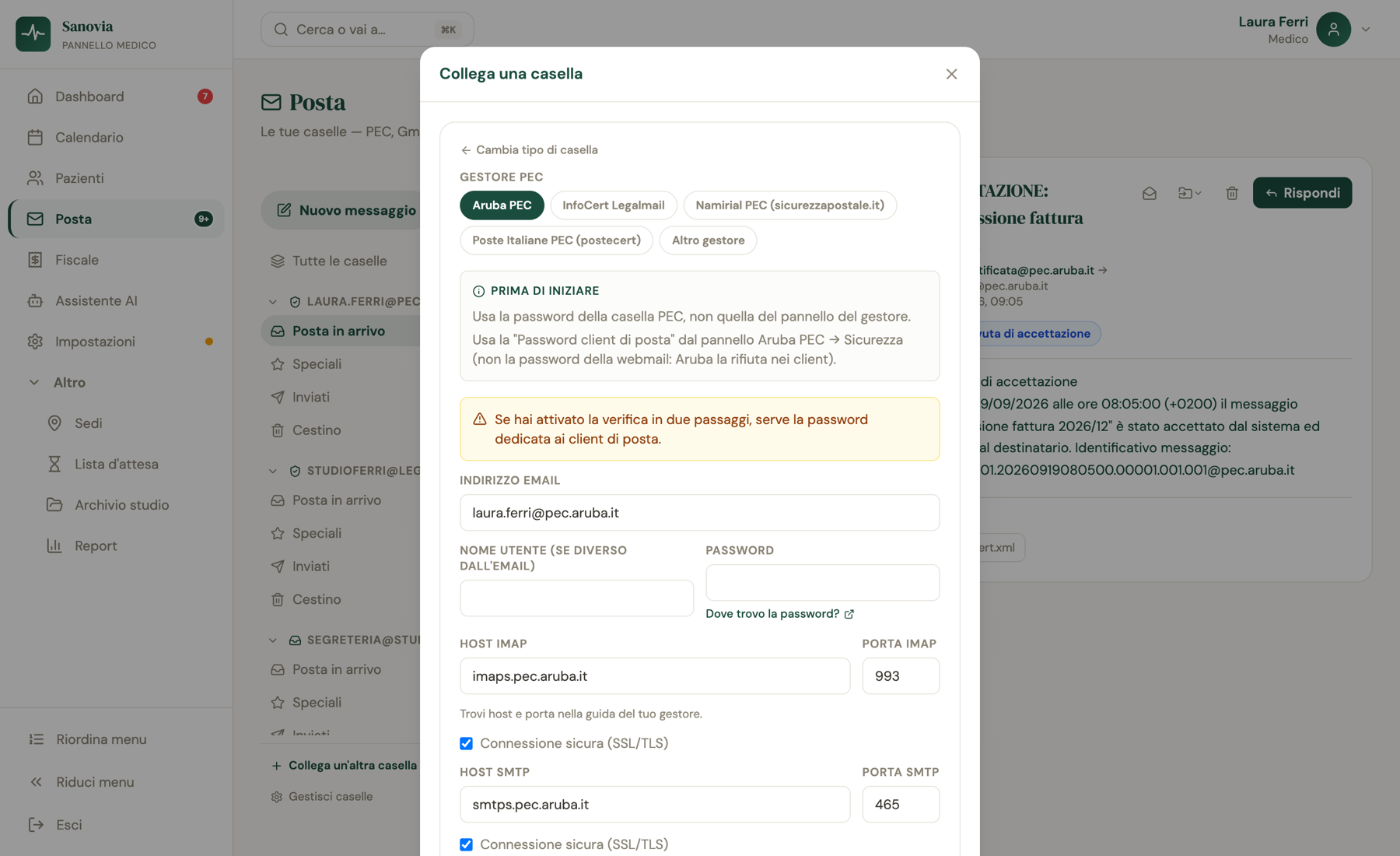Click the Nome utente input field
The image size is (1400, 856).
576,598
